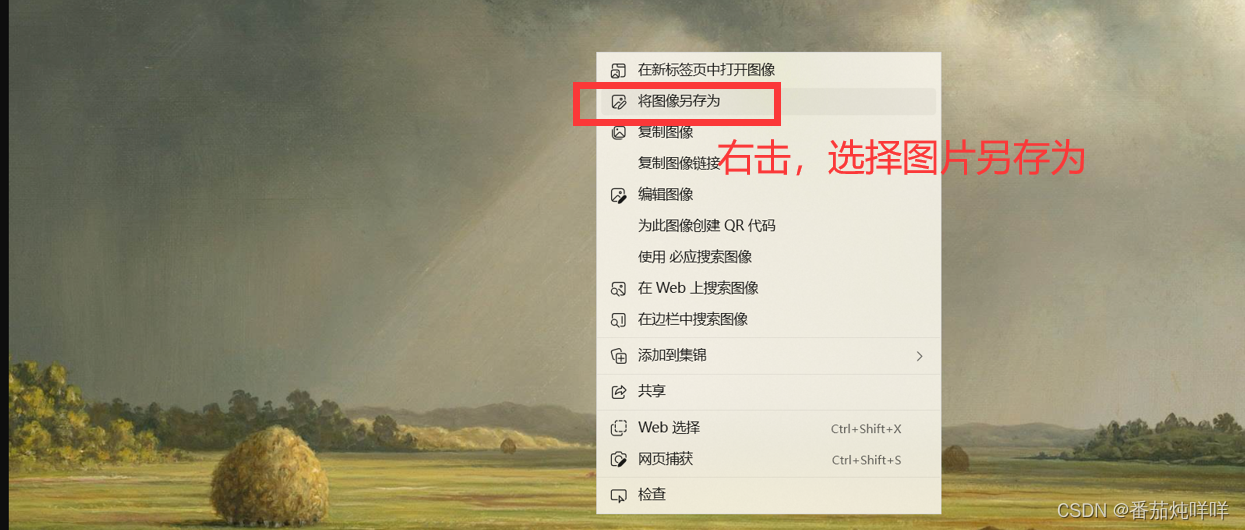Click the web capture camera icon
Image resolution: width=1245 pixels, height=530 pixels.
[x=618, y=459]
